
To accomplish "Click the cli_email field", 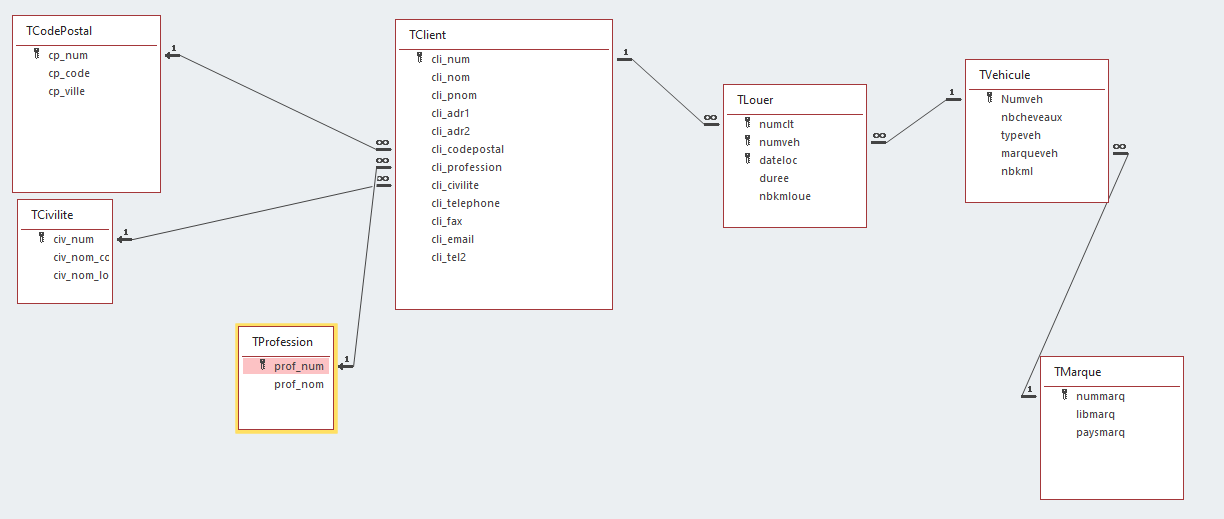I will (x=452, y=239).
